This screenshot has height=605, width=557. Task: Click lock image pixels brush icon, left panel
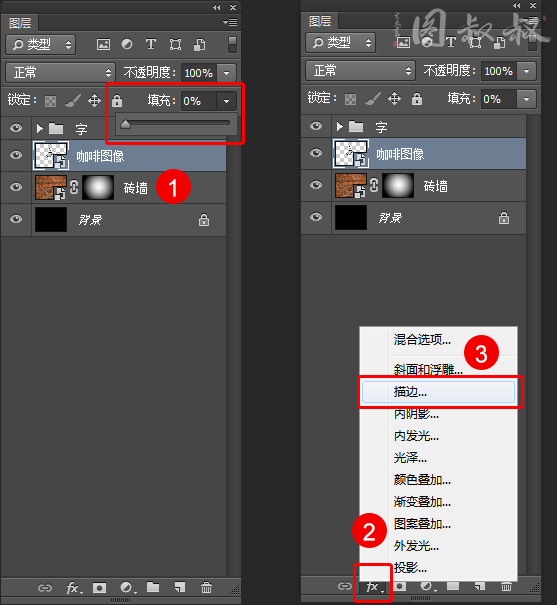[x=73, y=101]
